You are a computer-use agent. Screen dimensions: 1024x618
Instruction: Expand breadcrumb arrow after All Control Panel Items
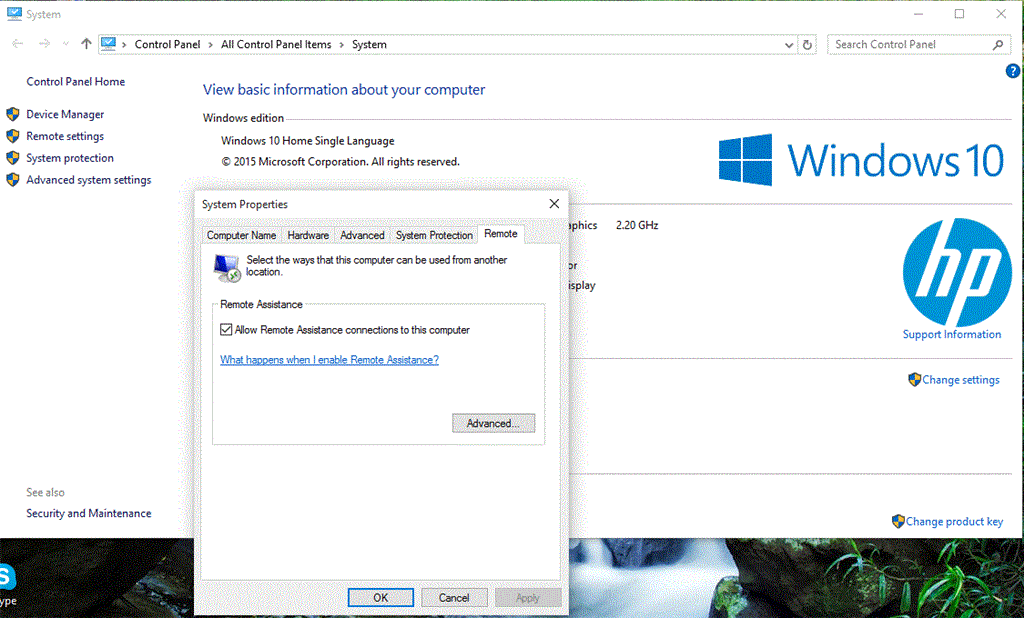[x=342, y=44]
